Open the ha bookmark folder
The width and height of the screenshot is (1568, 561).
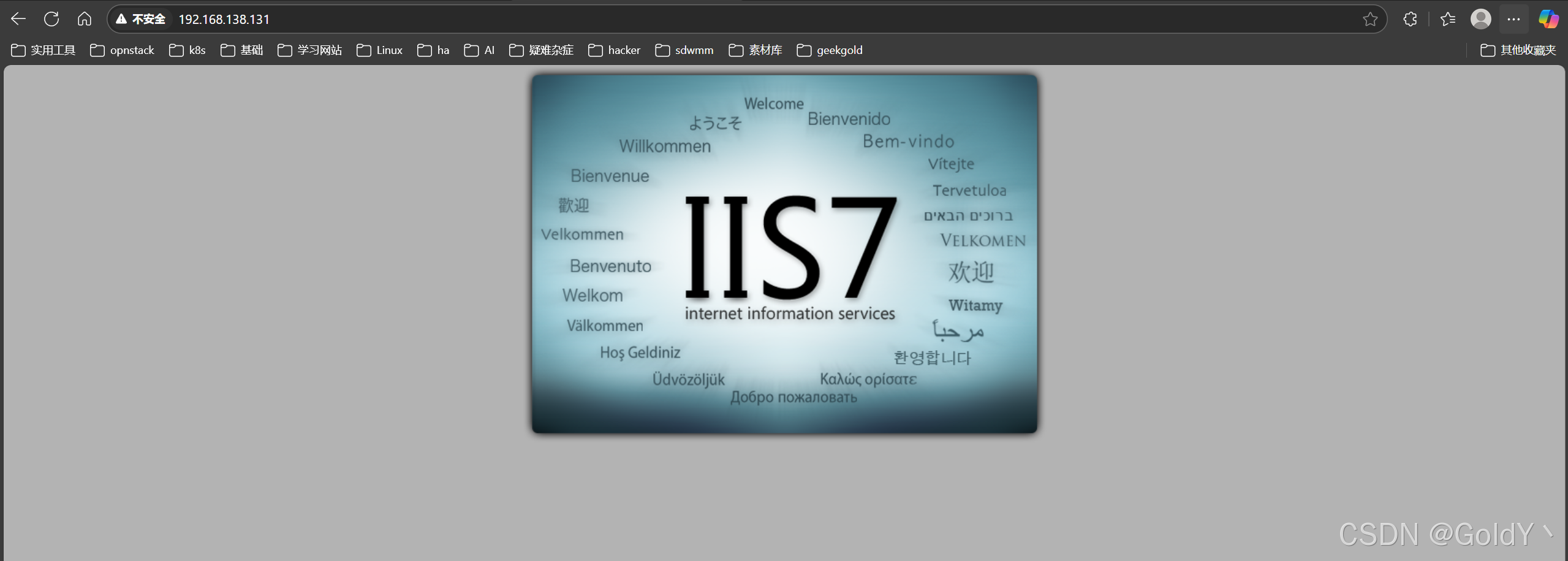pyautogui.click(x=434, y=50)
